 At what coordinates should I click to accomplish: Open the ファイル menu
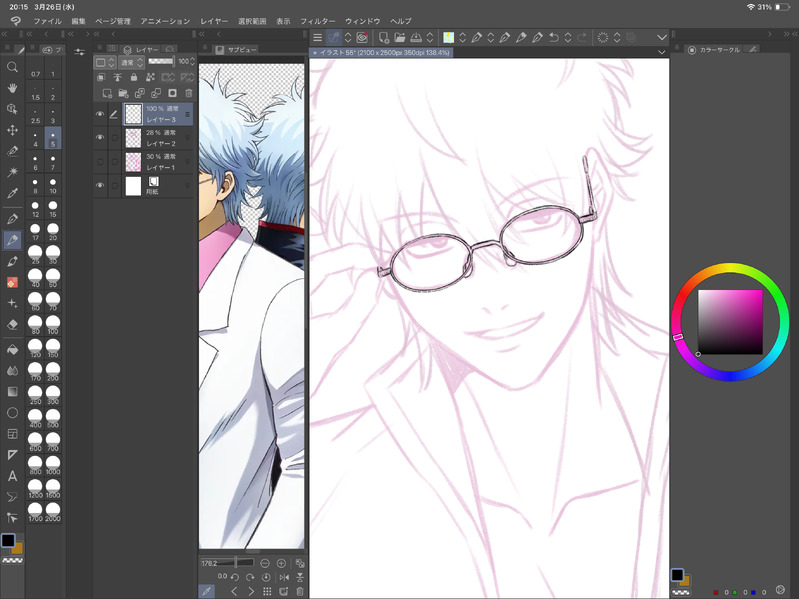[47, 21]
